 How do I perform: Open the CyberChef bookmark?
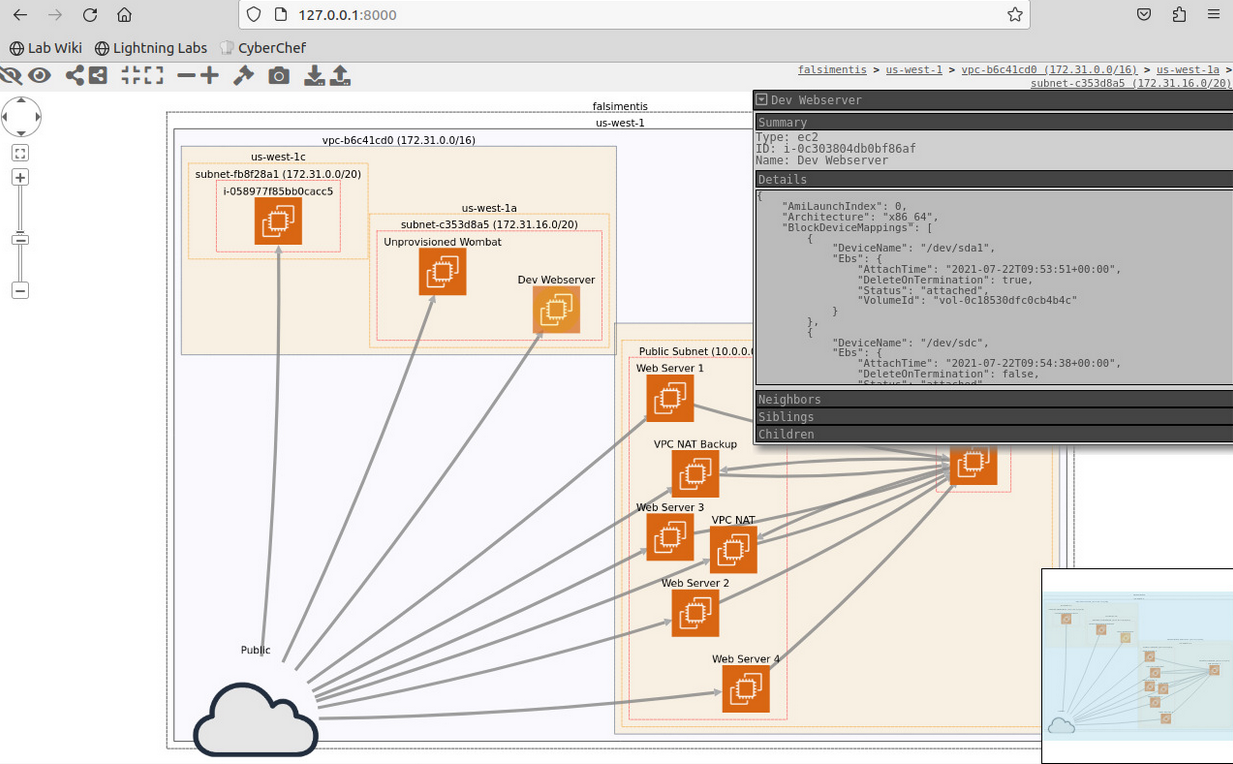click(262, 48)
